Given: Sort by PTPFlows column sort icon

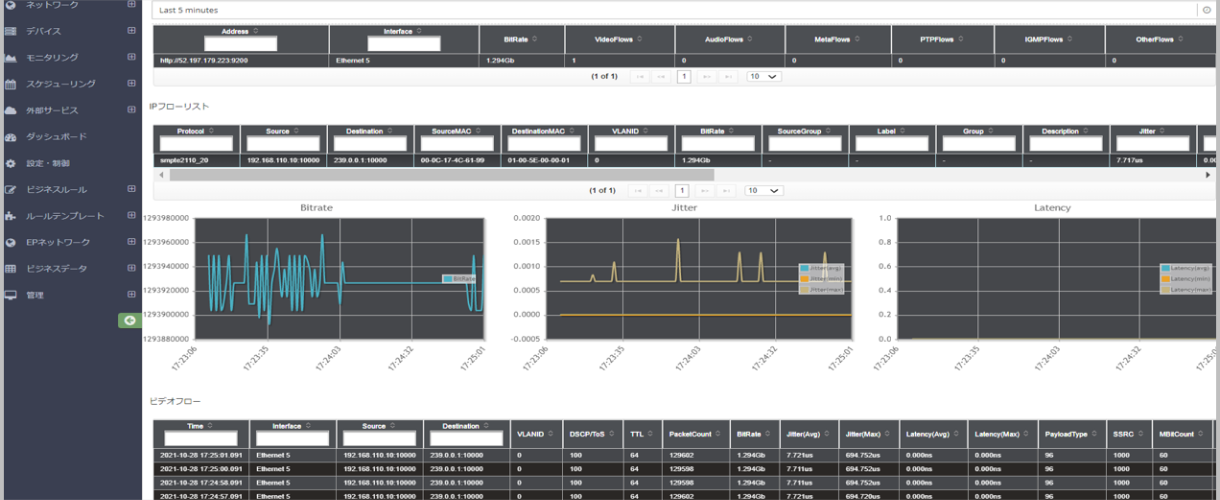Looking at the screenshot, I should coord(961,39).
